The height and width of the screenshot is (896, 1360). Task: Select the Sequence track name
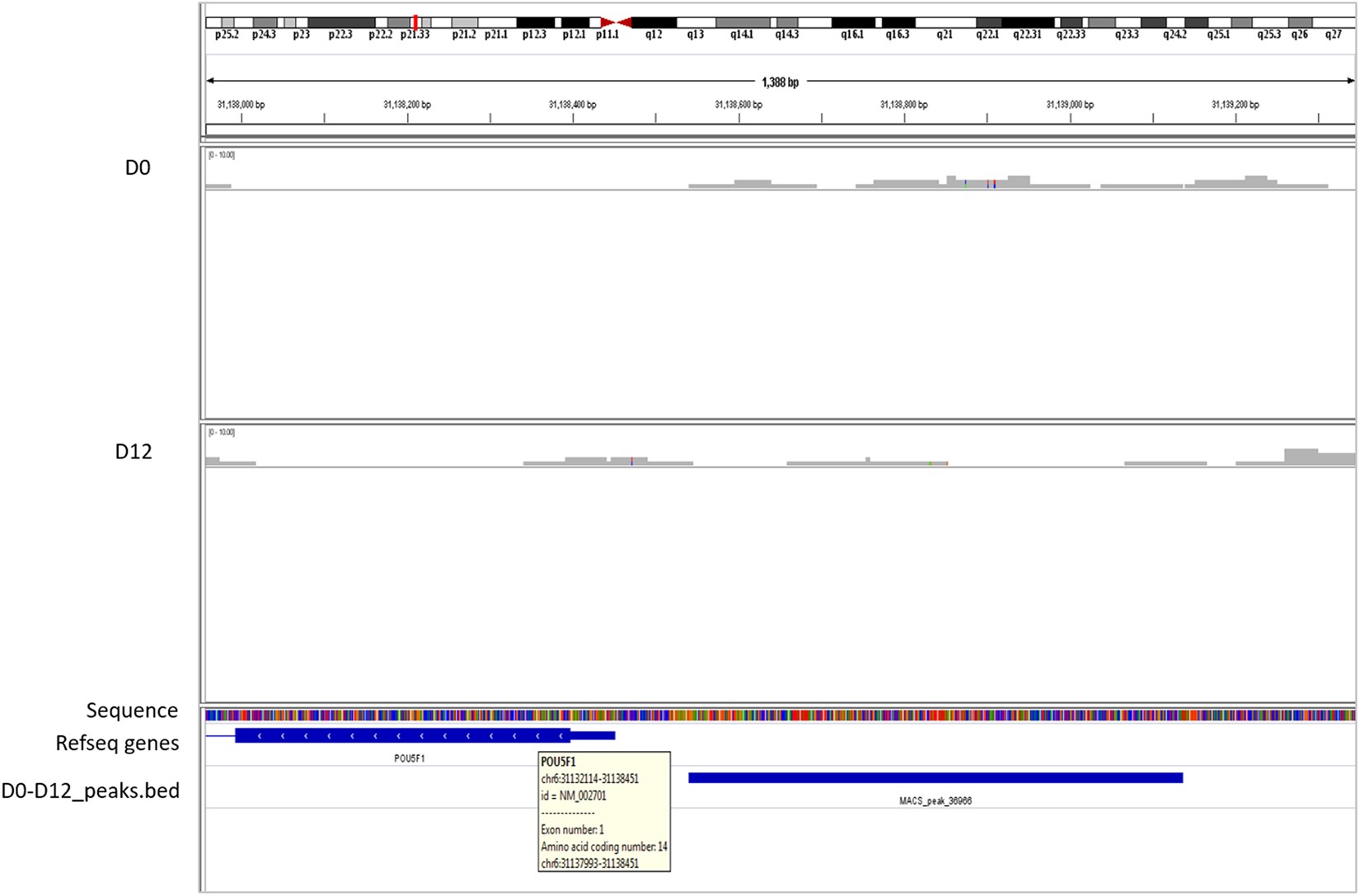coord(132,711)
